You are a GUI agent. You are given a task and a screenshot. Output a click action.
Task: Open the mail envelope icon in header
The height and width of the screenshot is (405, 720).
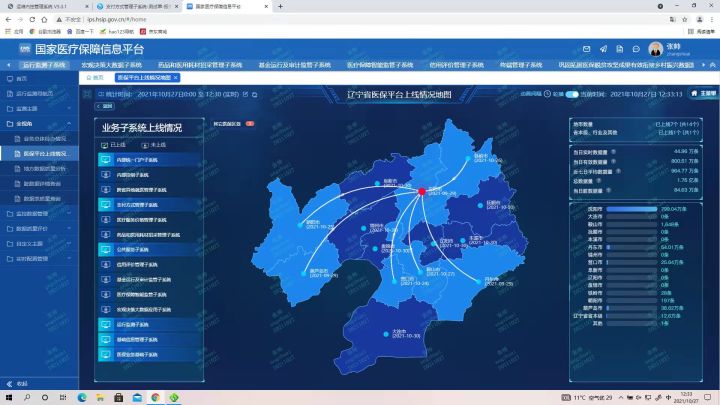tap(586, 49)
